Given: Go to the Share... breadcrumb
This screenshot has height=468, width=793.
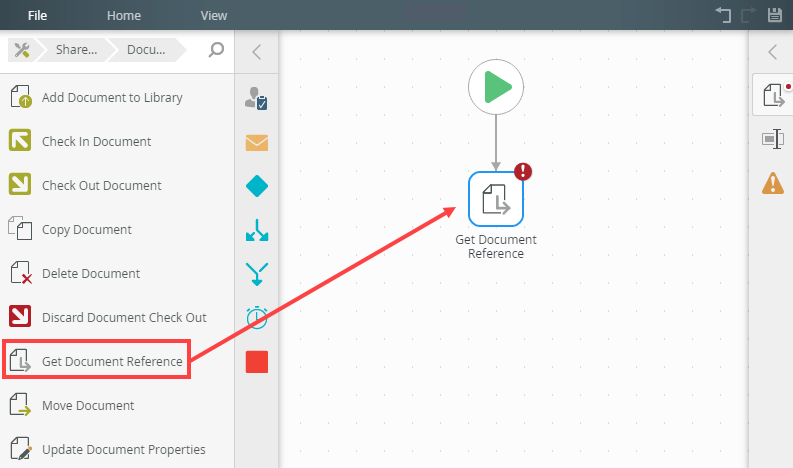Looking at the screenshot, I should (76, 50).
